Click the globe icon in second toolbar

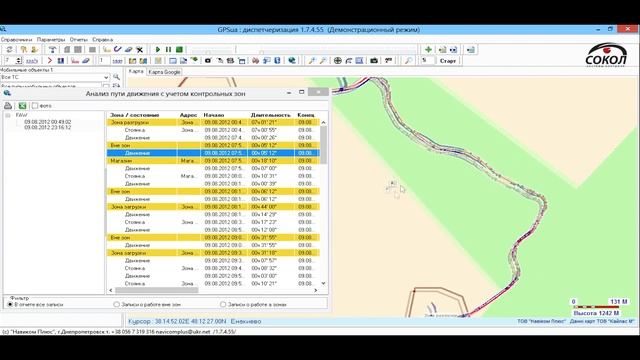pos(292,60)
